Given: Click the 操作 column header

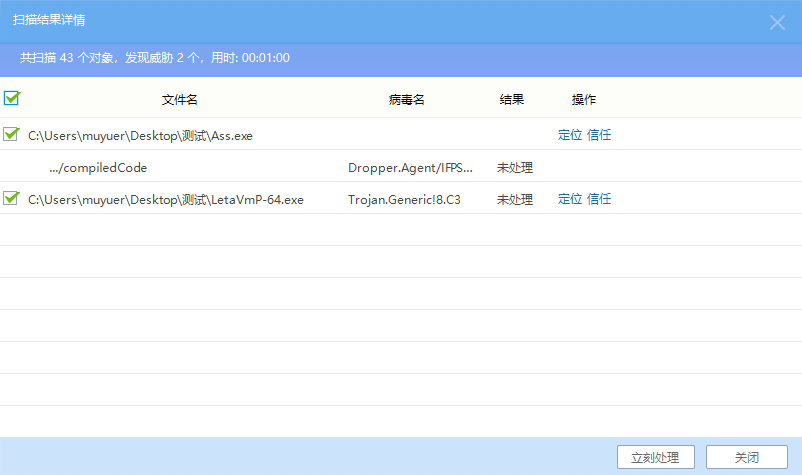Looking at the screenshot, I should tap(584, 100).
